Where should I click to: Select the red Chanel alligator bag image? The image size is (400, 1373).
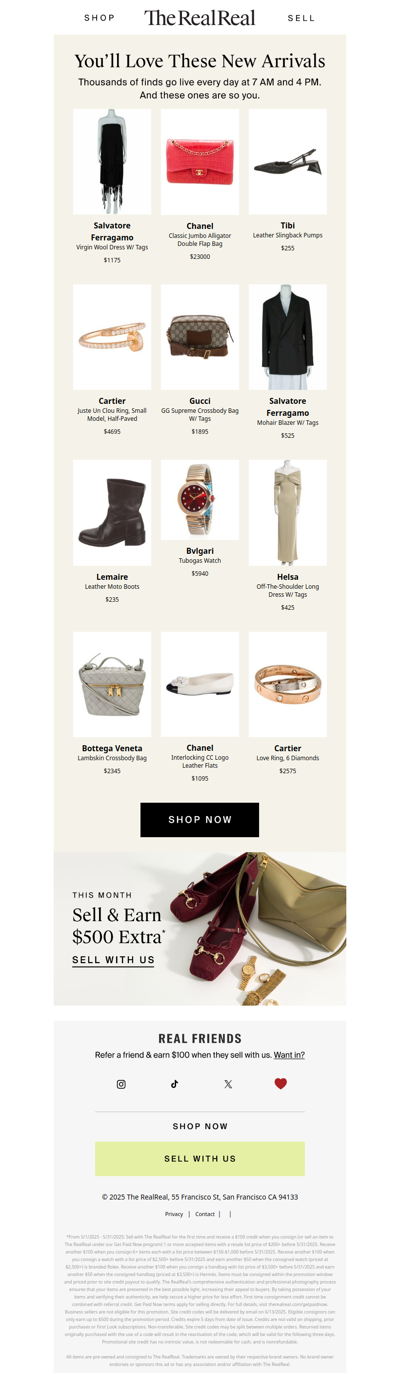pyautogui.click(x=200, y=162)
